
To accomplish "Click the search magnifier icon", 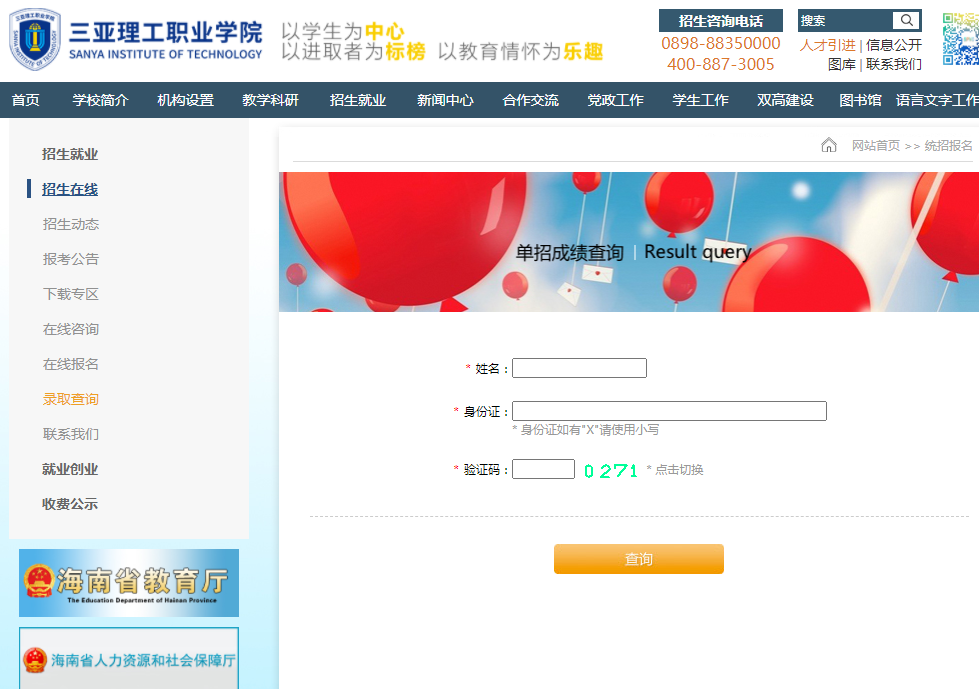I will [906, 21].
